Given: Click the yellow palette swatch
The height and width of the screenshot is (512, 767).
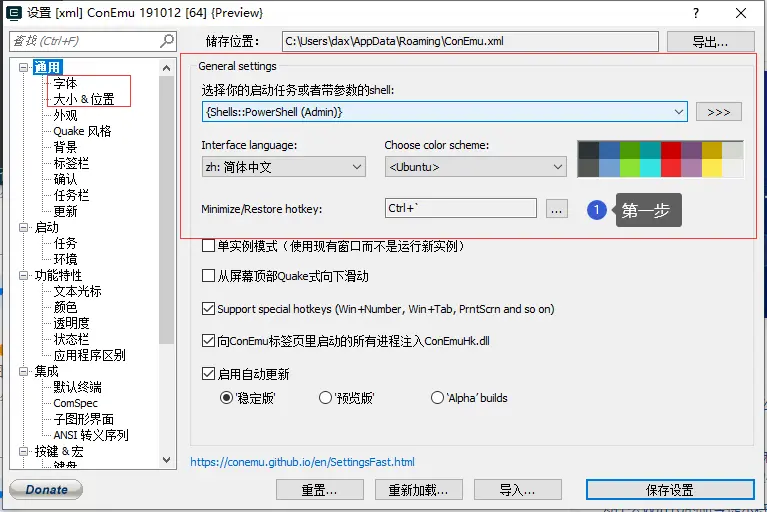Looking at the screenshot, I should pos(712,168).
